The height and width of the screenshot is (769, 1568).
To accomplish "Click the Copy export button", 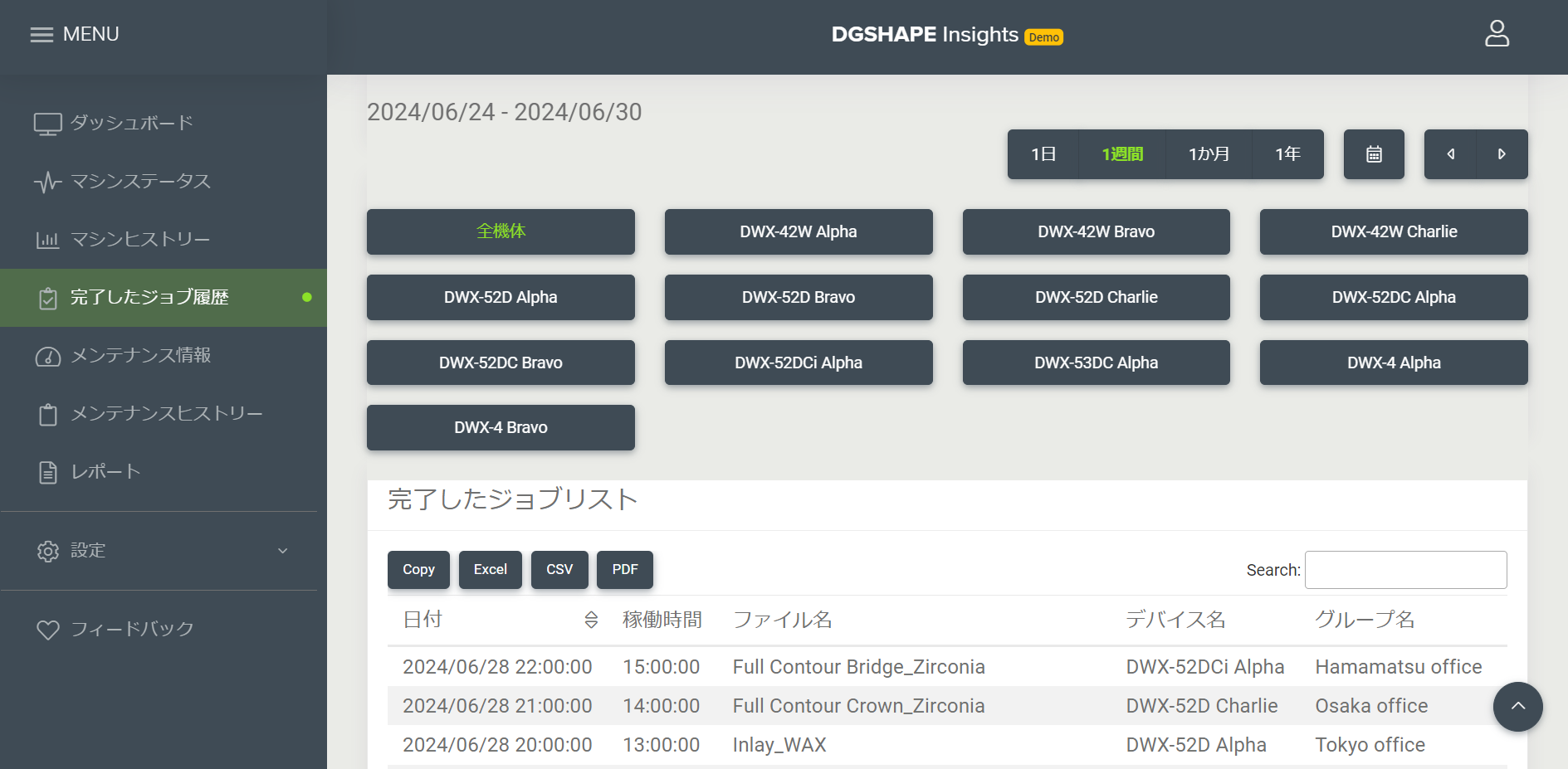I will click(x=418, y=570).
